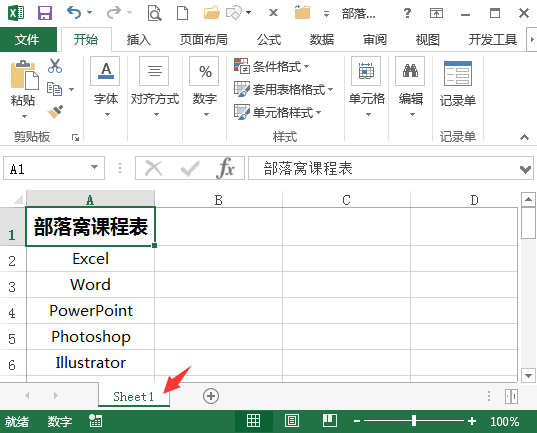This screenshot has height=433, width=537.
Task: Click the 100% zoom level
Action: tap(504, 421)
